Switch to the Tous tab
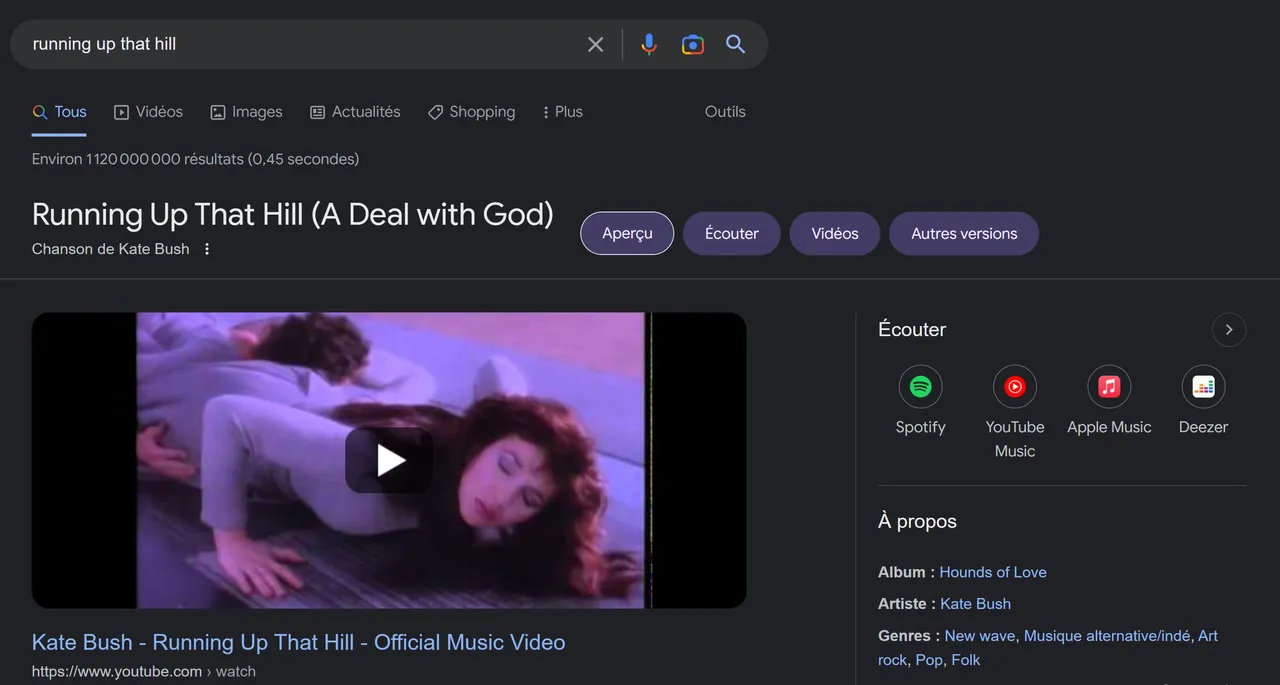 [x=59, y=112]
